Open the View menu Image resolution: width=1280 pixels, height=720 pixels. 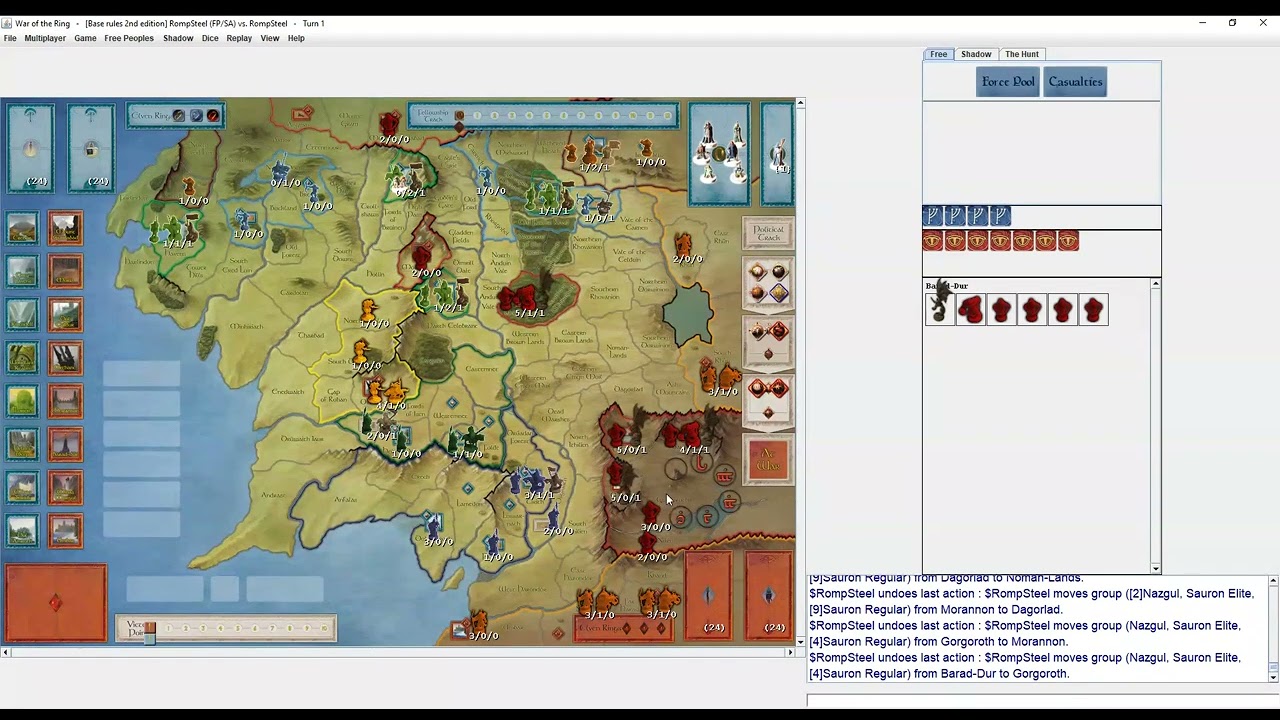[270, 38]
